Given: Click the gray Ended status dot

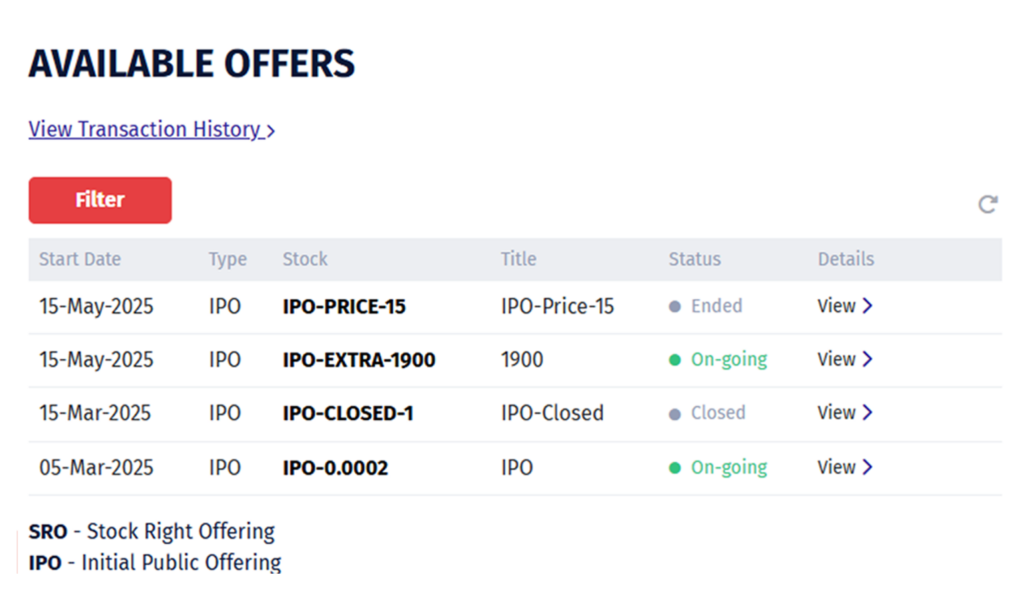Looking at the screenshot, I should 675,307.
